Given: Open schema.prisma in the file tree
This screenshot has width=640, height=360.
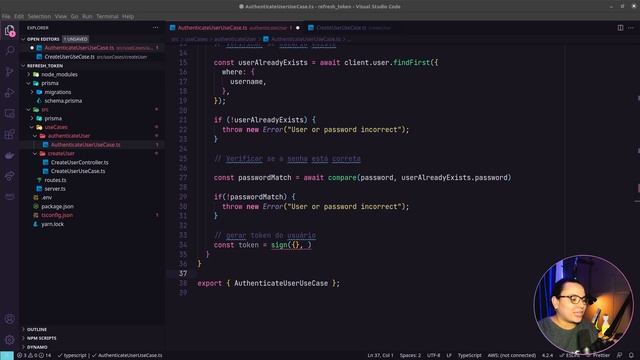Looking at the screenshot, I should click(63, 101).
